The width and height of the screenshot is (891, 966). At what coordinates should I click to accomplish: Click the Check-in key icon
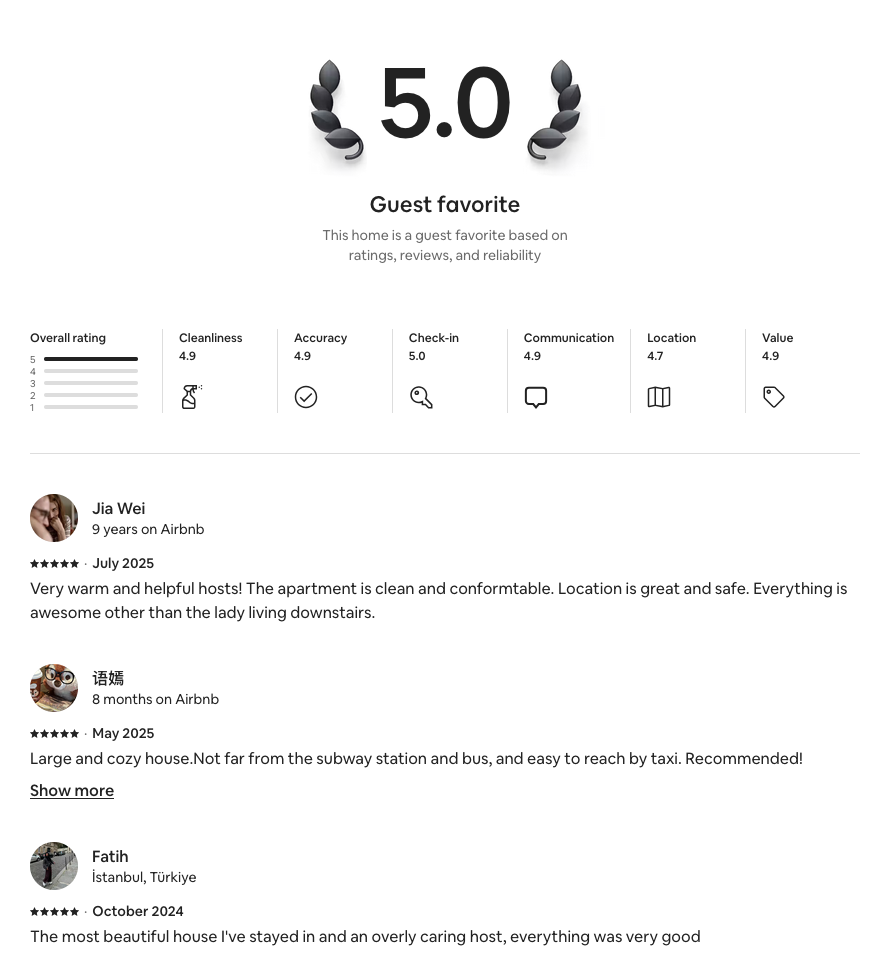click(x=421, y=397)
